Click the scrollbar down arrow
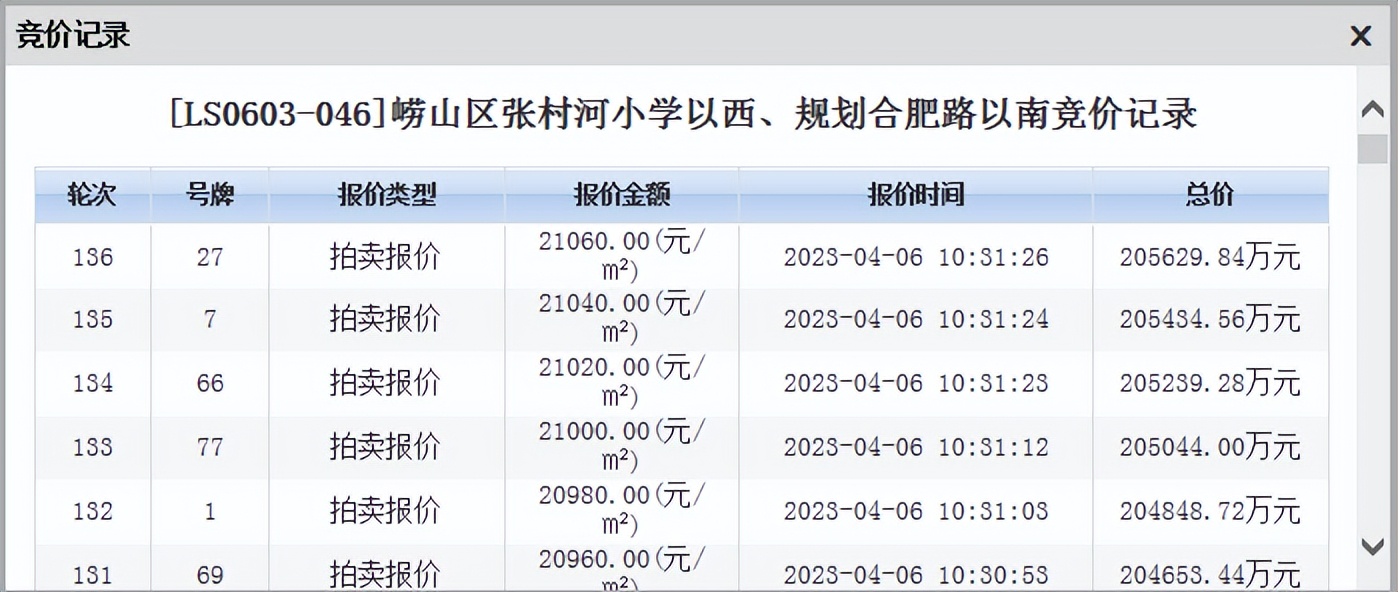1398x592 pixels. click(x=1371, y=548)
